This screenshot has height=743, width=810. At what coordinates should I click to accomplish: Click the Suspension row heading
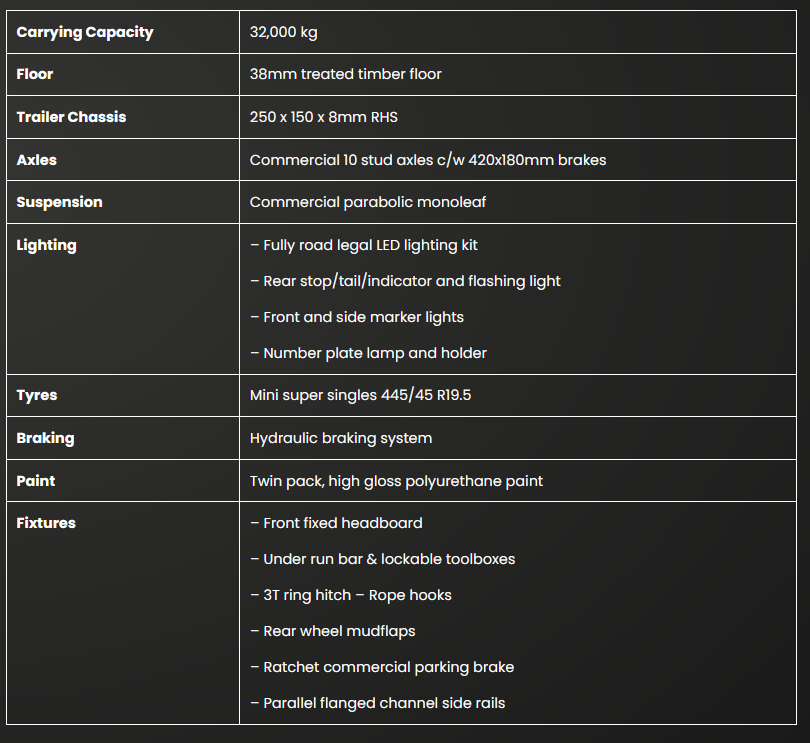[x=59, y=202]
